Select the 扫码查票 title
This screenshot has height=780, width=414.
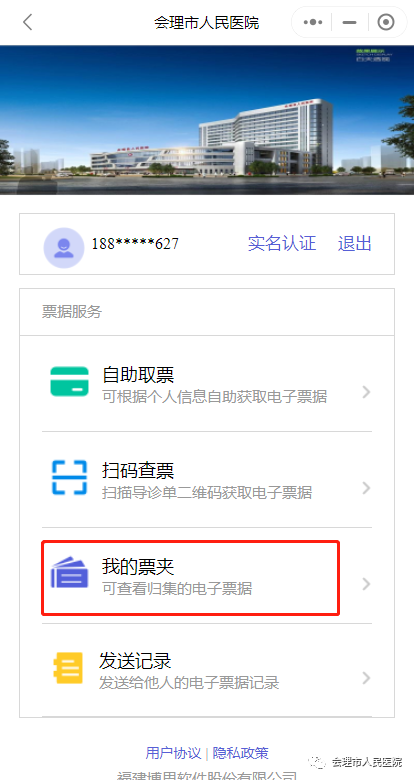pyautogui.click(x=138, y=471)
